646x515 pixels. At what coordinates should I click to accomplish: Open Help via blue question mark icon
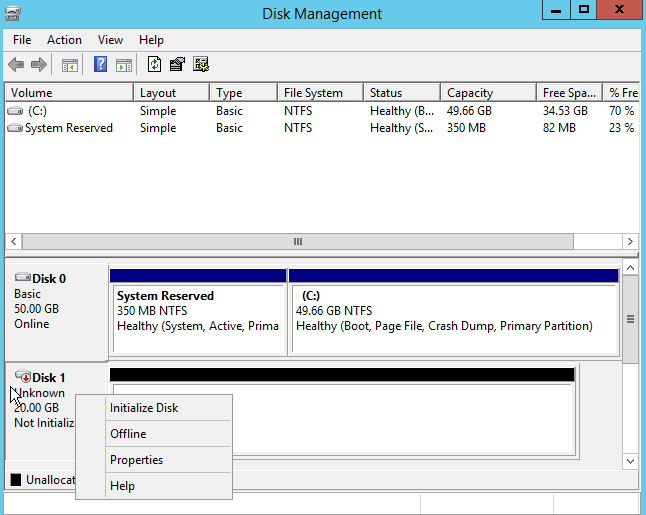coord(101,65)
